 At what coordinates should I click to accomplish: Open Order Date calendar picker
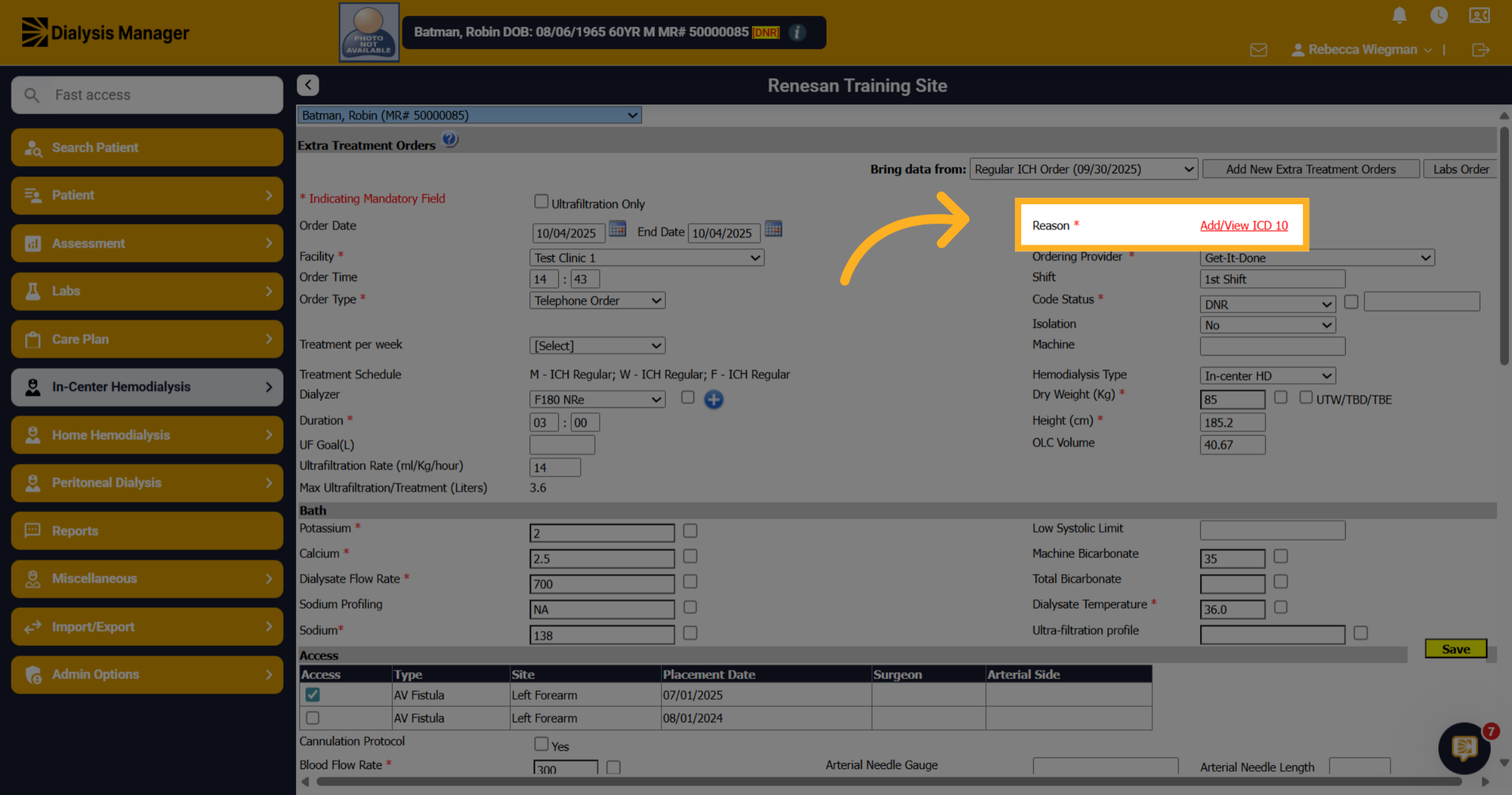617,229
